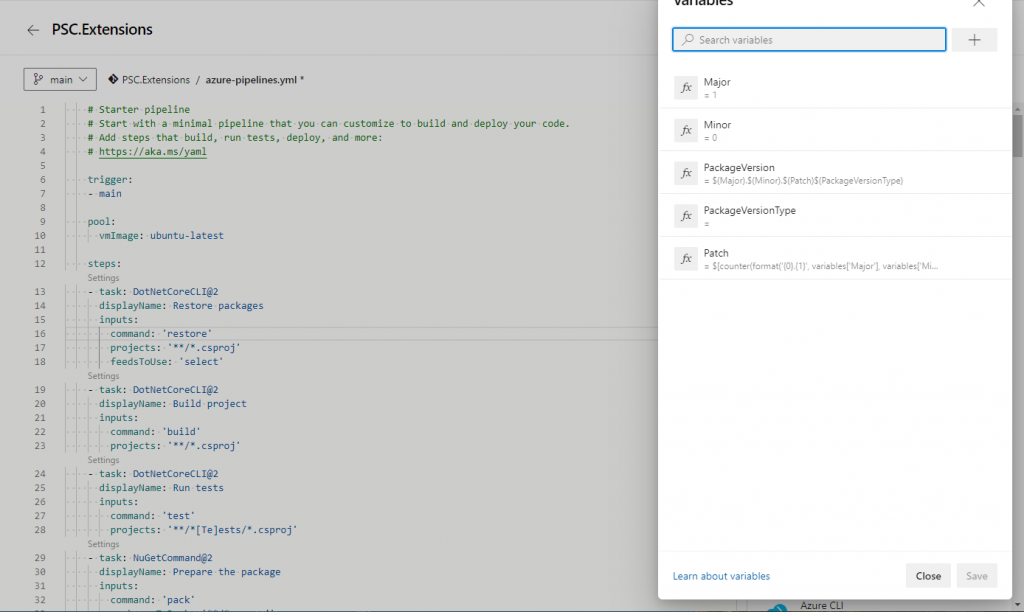The width and height of the screenshot is (1024, 612).
Task: Open the Learn about variables link
Action: coord(721,576)
